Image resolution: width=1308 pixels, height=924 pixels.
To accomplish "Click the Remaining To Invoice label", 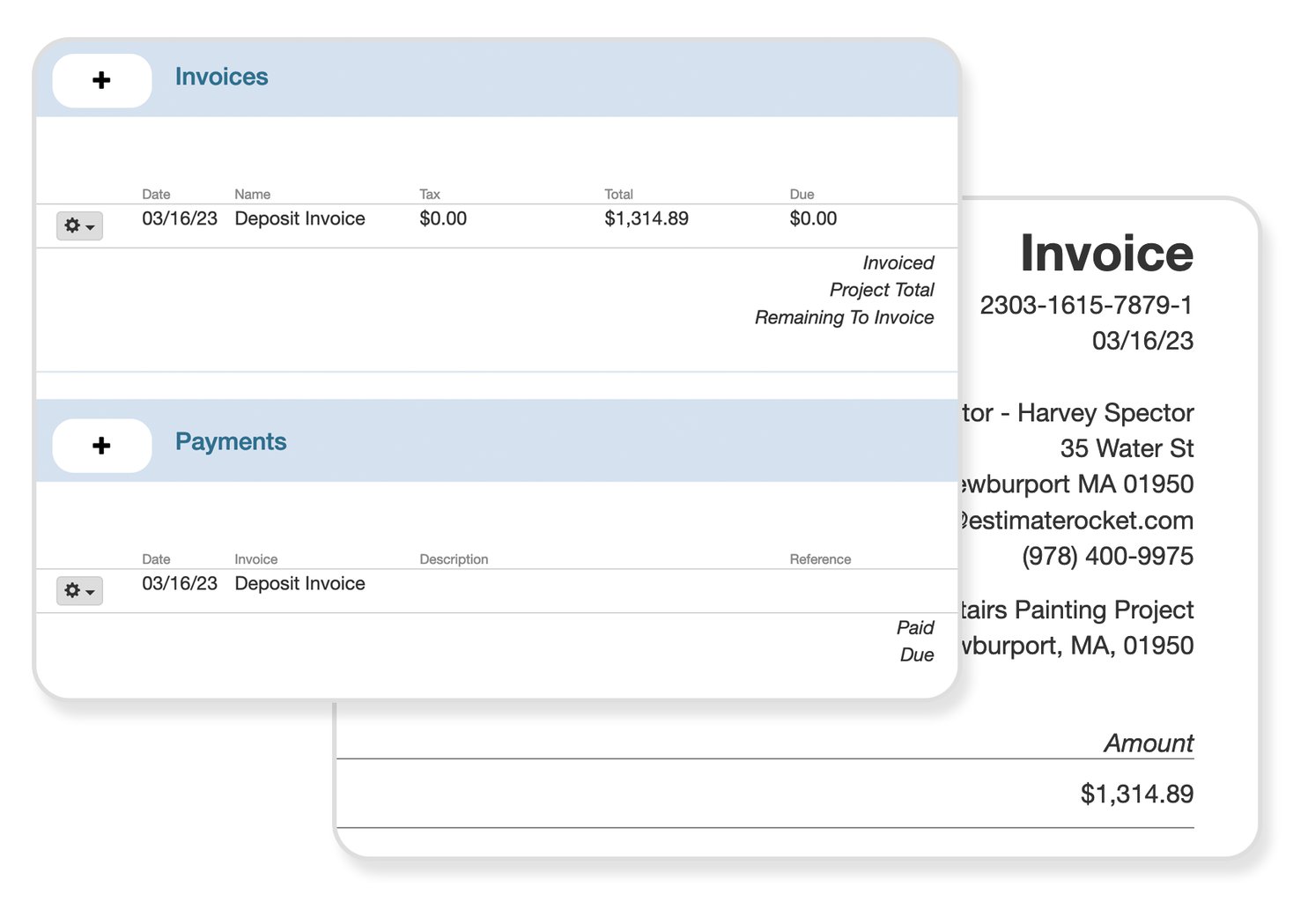I will point(843,317).
